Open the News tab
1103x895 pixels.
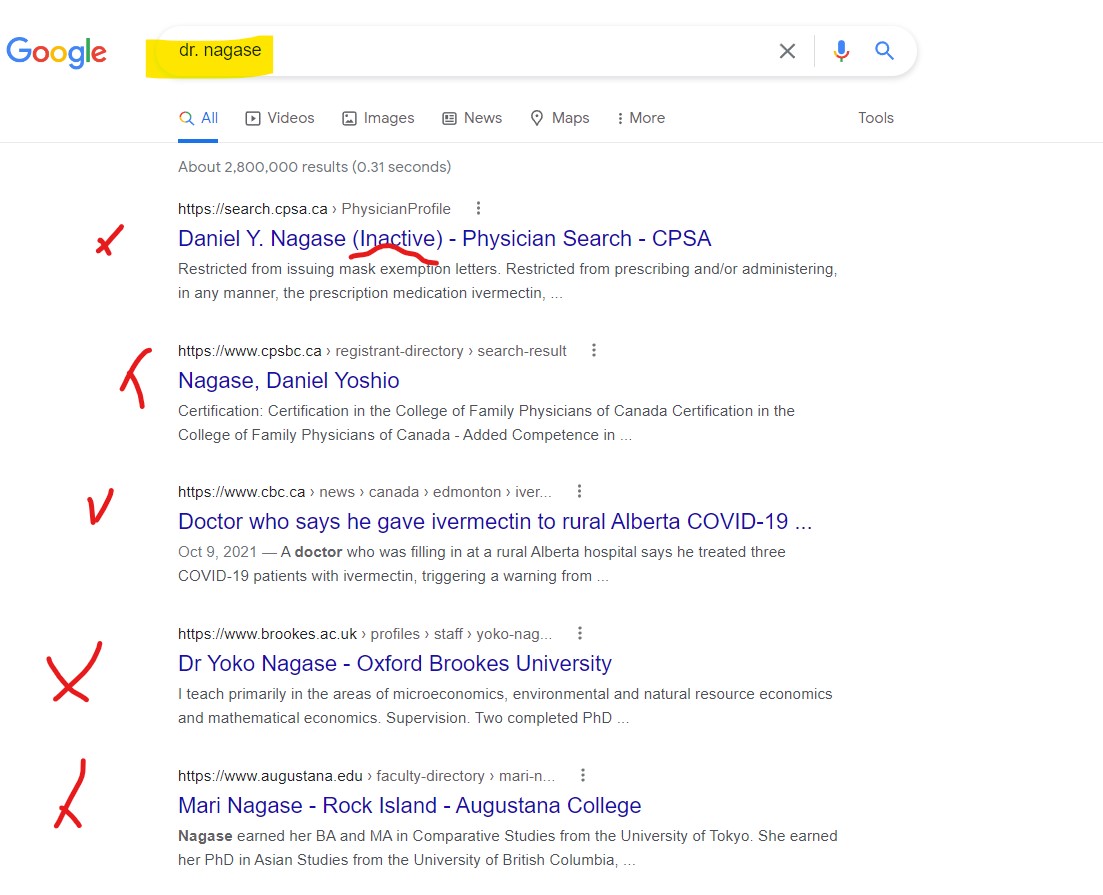[x=472, y=118]
